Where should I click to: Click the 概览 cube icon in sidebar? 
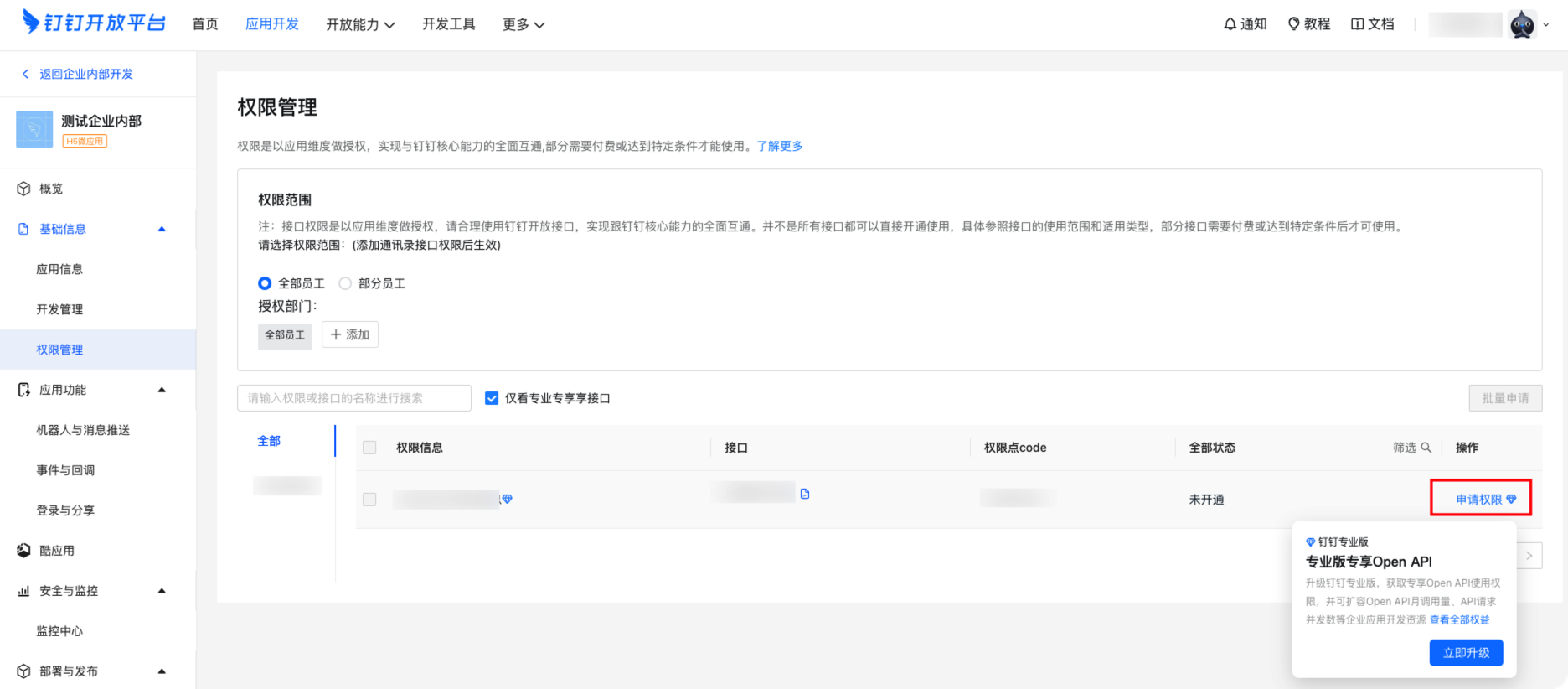pos(24,189)
